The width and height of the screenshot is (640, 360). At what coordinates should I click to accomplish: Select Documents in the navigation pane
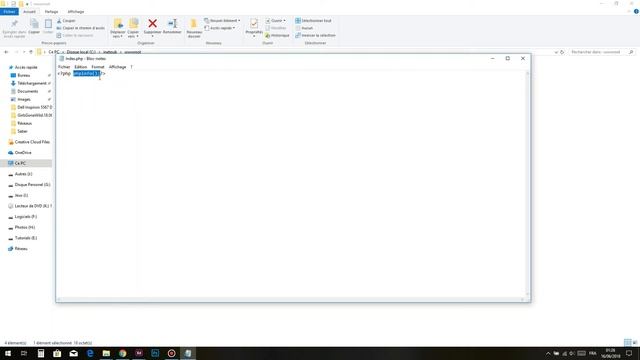27,91
